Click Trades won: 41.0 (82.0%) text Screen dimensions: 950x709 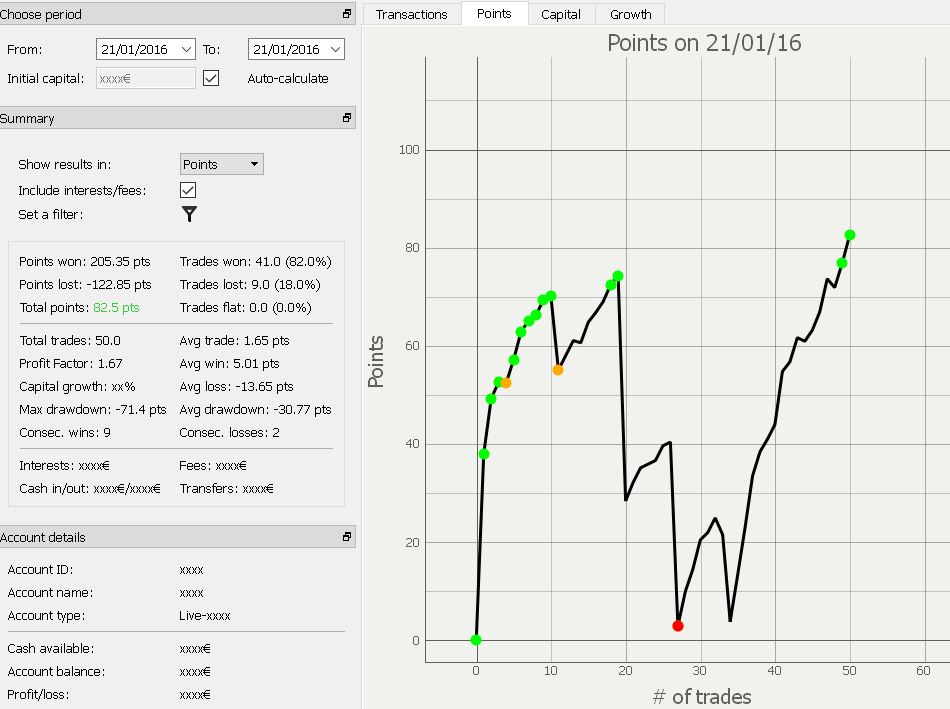point(256,262)
